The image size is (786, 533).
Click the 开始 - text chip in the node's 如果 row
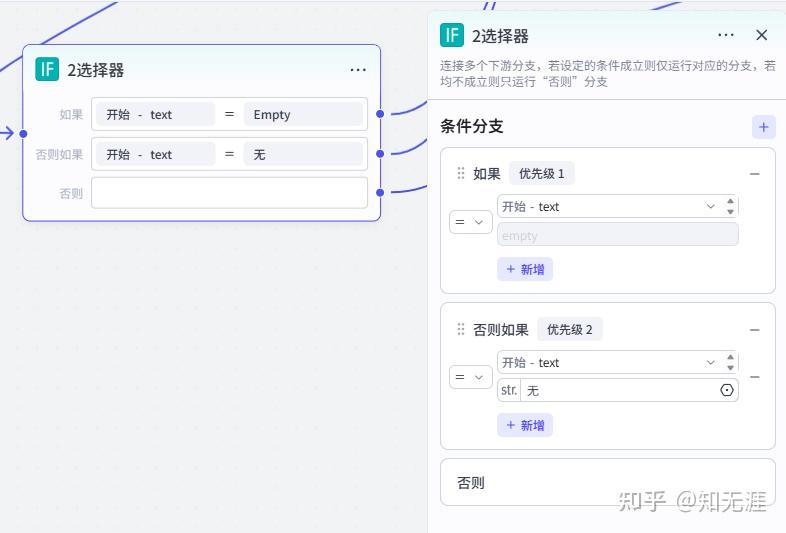click(155, 114)
